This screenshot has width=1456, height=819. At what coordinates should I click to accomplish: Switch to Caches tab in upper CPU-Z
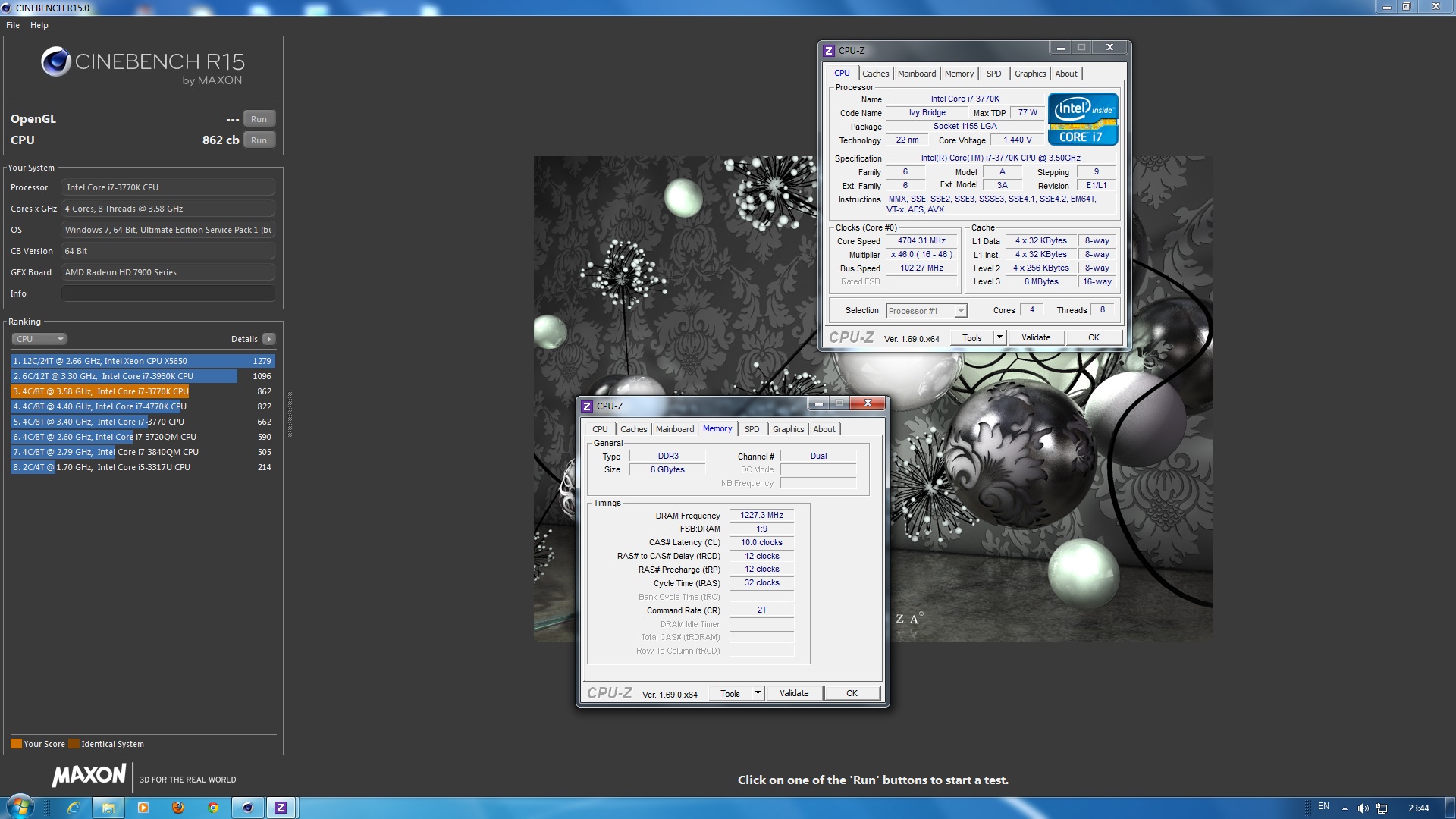pyautogui.click(x=875, y=74)
